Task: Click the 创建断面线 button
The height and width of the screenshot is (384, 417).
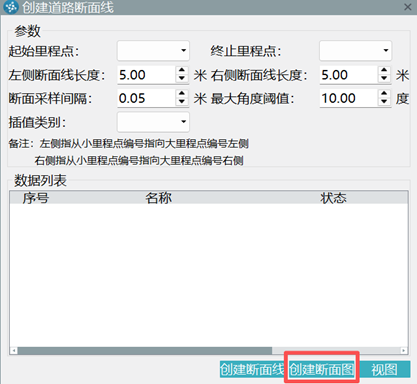Action: click(x=252, y=369)
